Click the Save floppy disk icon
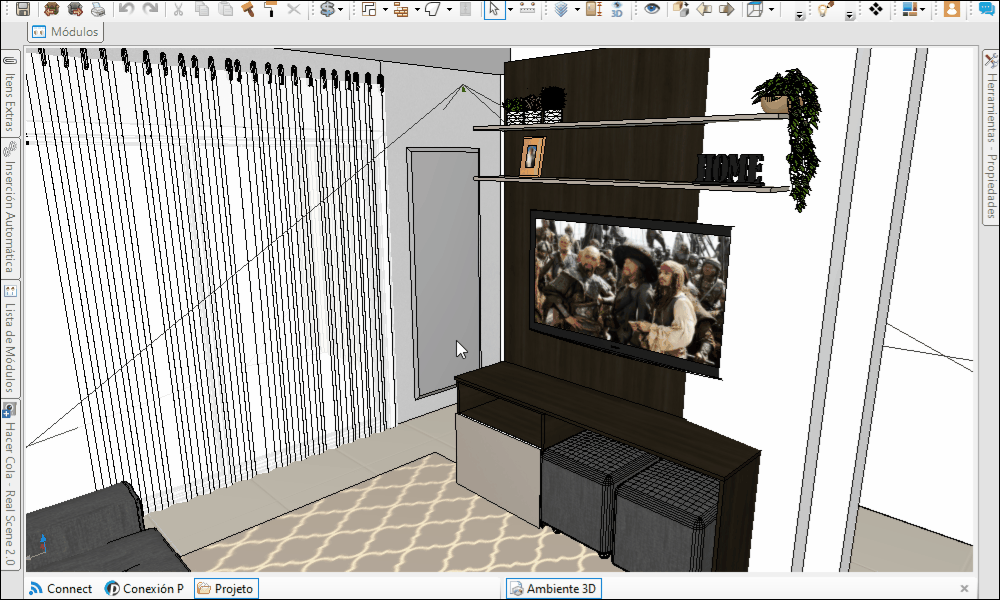 pyautogui.click(x=22, y=10)
